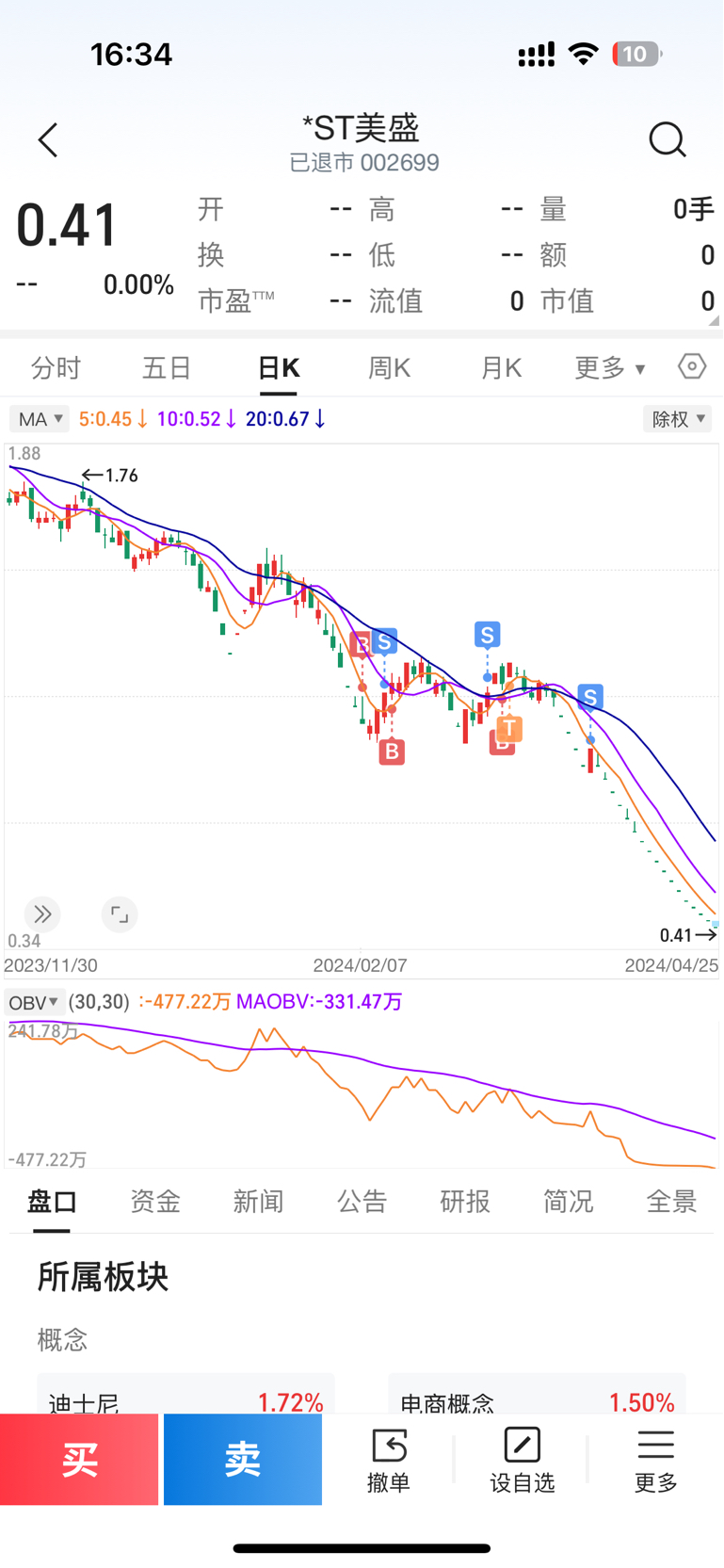Switch to 分时 intraday tab

click(56, 367)
